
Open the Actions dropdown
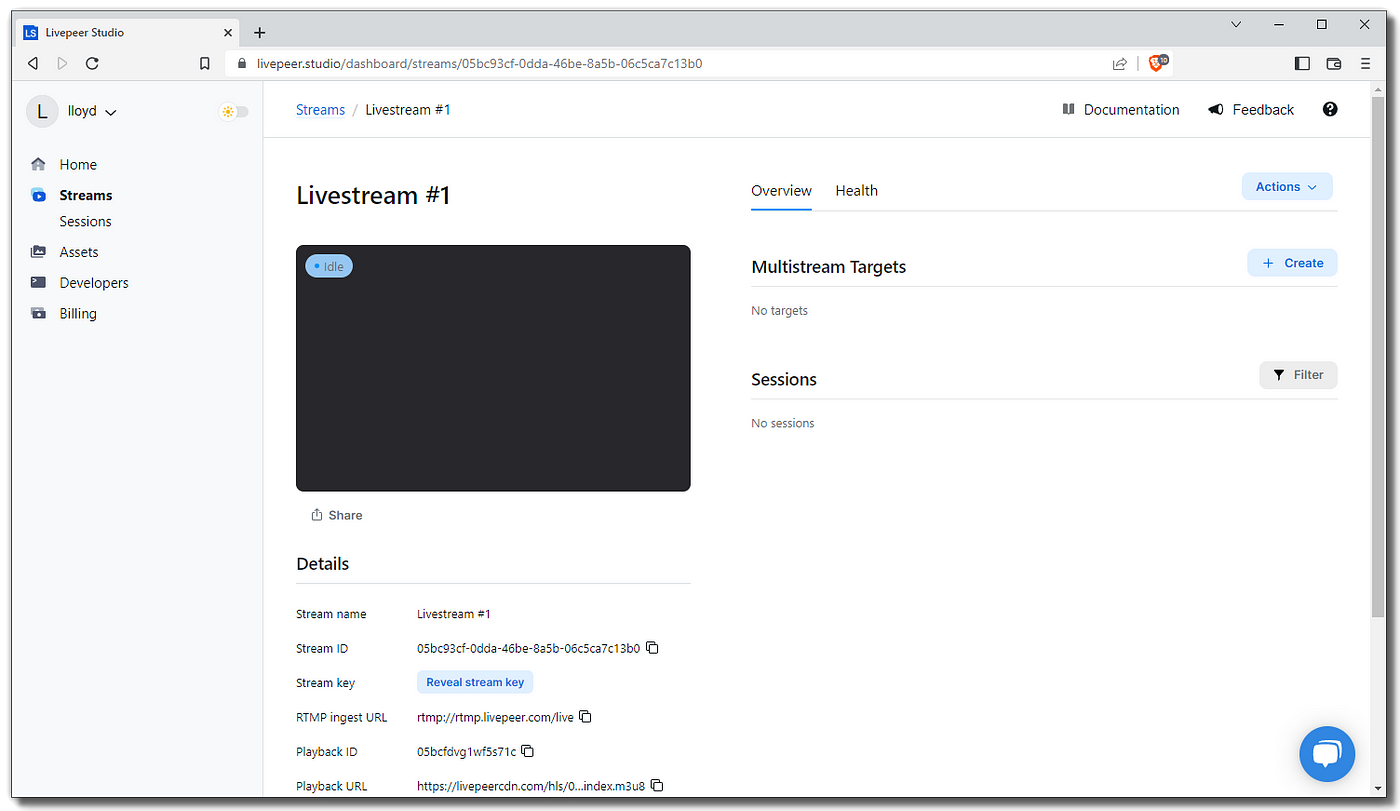point(1287,187)
